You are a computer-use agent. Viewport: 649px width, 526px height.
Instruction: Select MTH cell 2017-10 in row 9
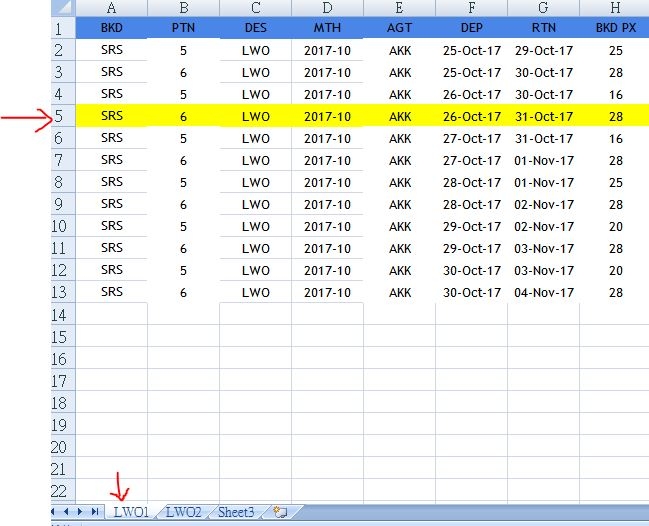tap(327, 204)
